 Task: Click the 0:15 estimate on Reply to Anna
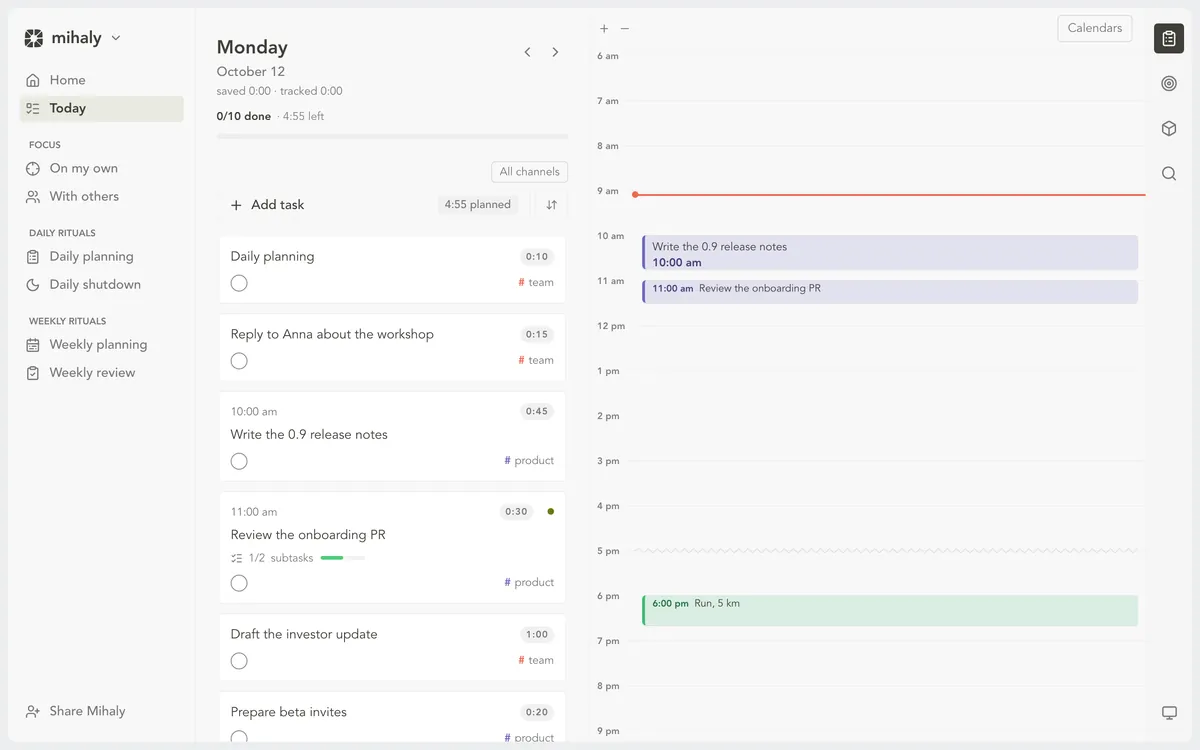(x=537, y=335)
